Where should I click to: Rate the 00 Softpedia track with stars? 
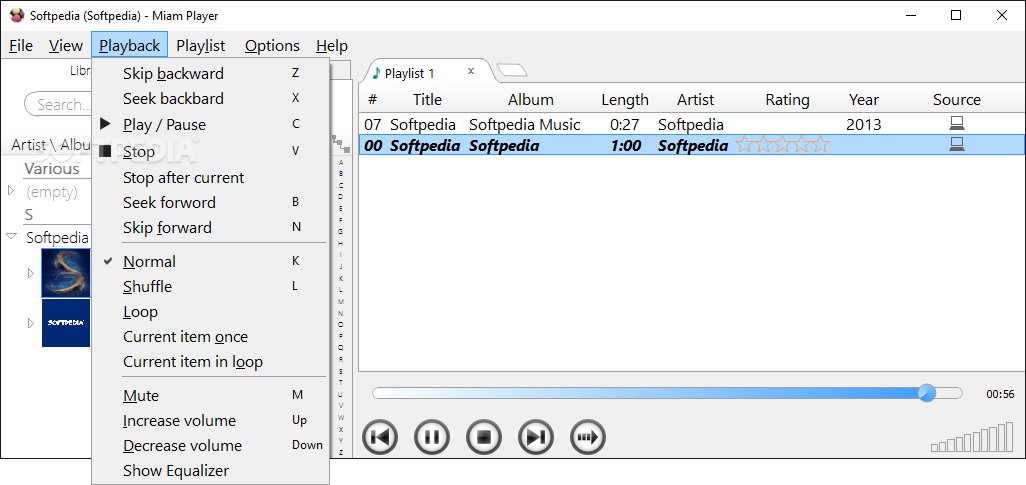click(782, 145)
